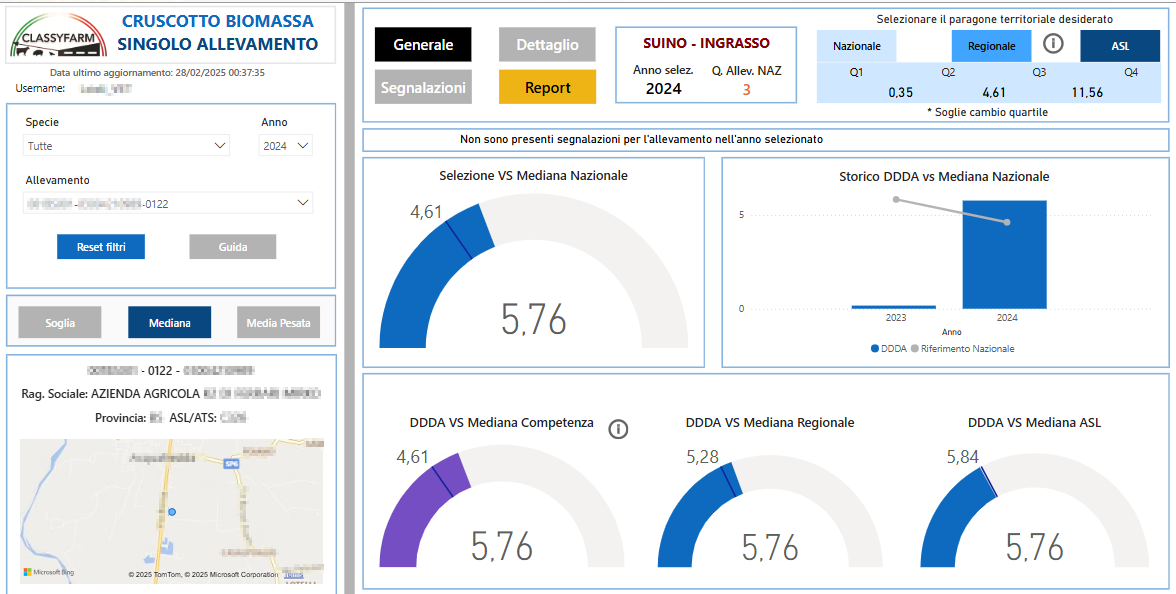The image size is (1176, 594).
Task: Open the Segnalazioni page
Action: (x=423, y=87)
